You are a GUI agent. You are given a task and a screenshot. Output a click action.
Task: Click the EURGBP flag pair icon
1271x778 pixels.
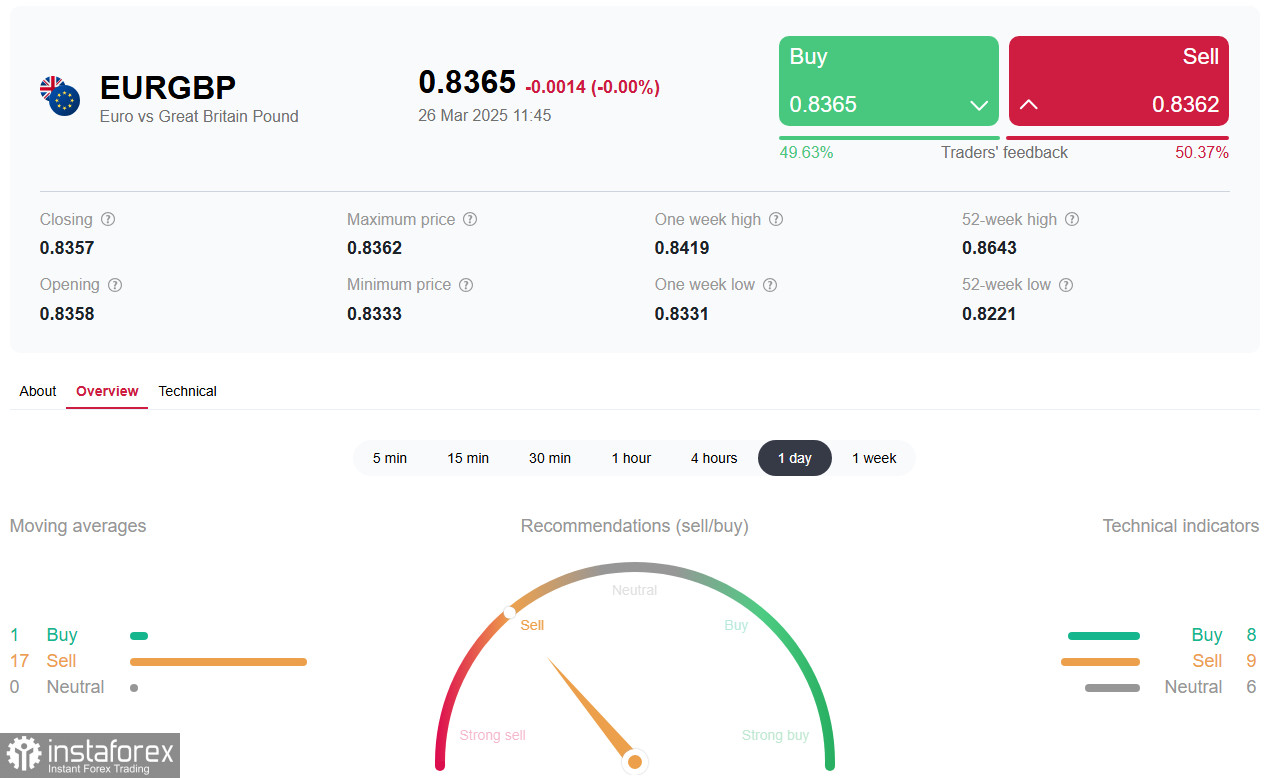tap(60, 96)
